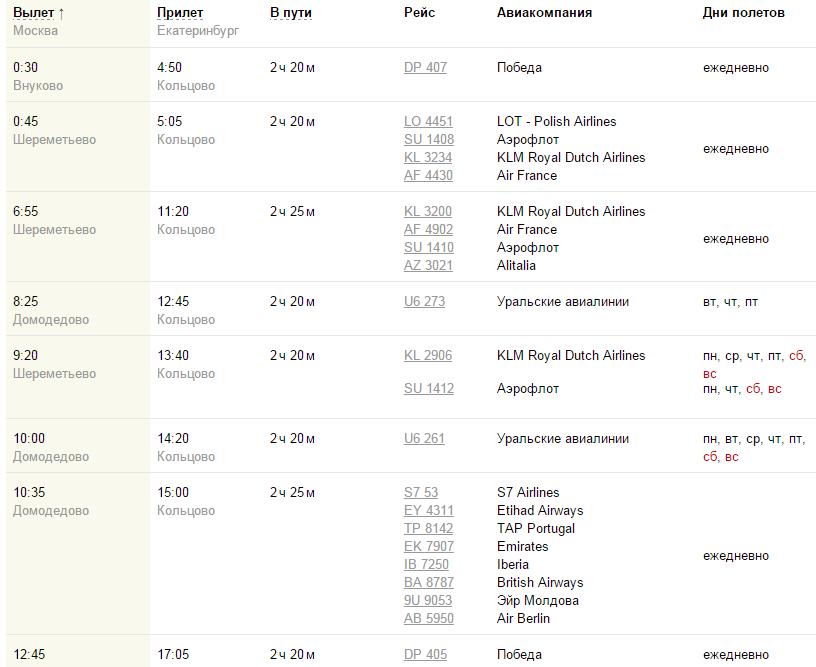The height and width of the screenshot is (667, 816).
Task: Sort by Прилет arrival column header
Action: 180,13
